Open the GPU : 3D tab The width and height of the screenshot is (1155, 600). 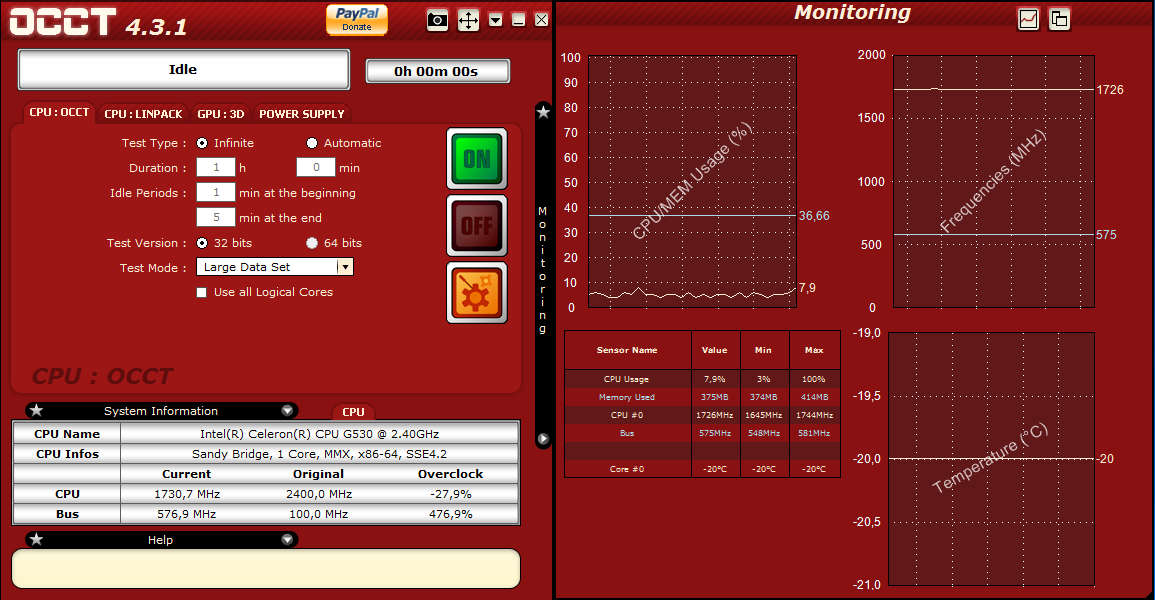(x=220, y=114)
